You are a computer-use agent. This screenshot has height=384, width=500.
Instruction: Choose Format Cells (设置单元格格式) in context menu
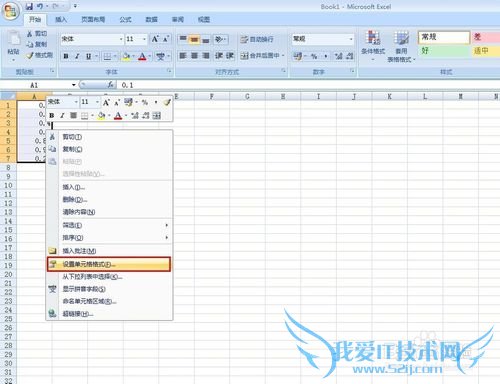109,264
